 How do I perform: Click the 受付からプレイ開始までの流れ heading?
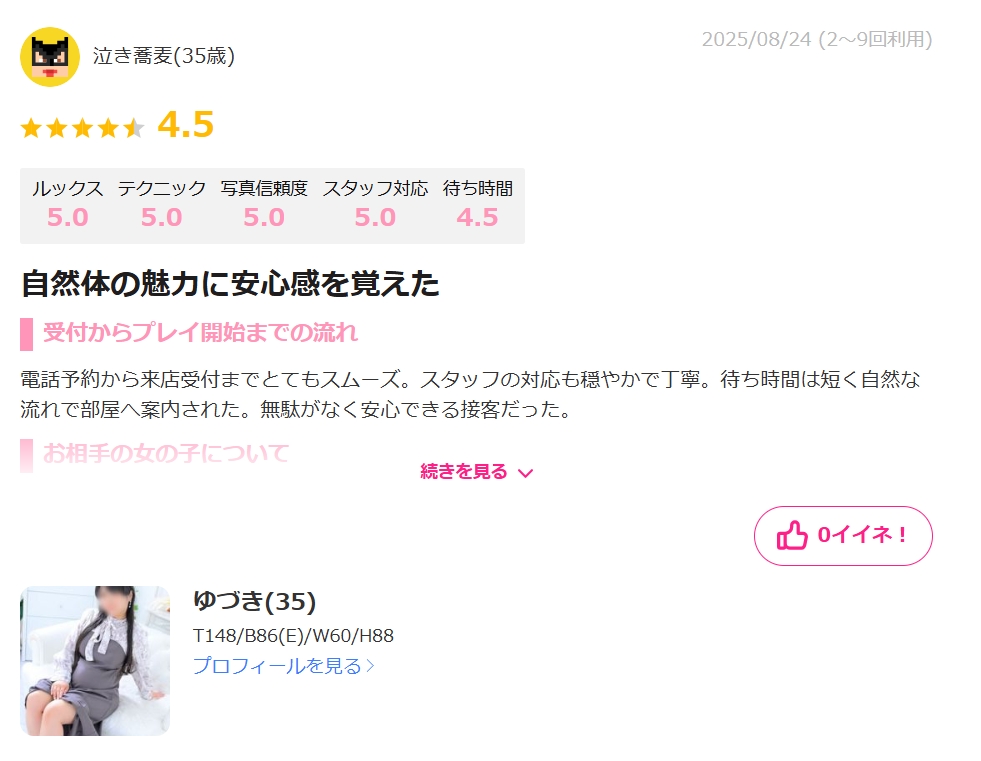pyautogui.click(x=200, y=332)
